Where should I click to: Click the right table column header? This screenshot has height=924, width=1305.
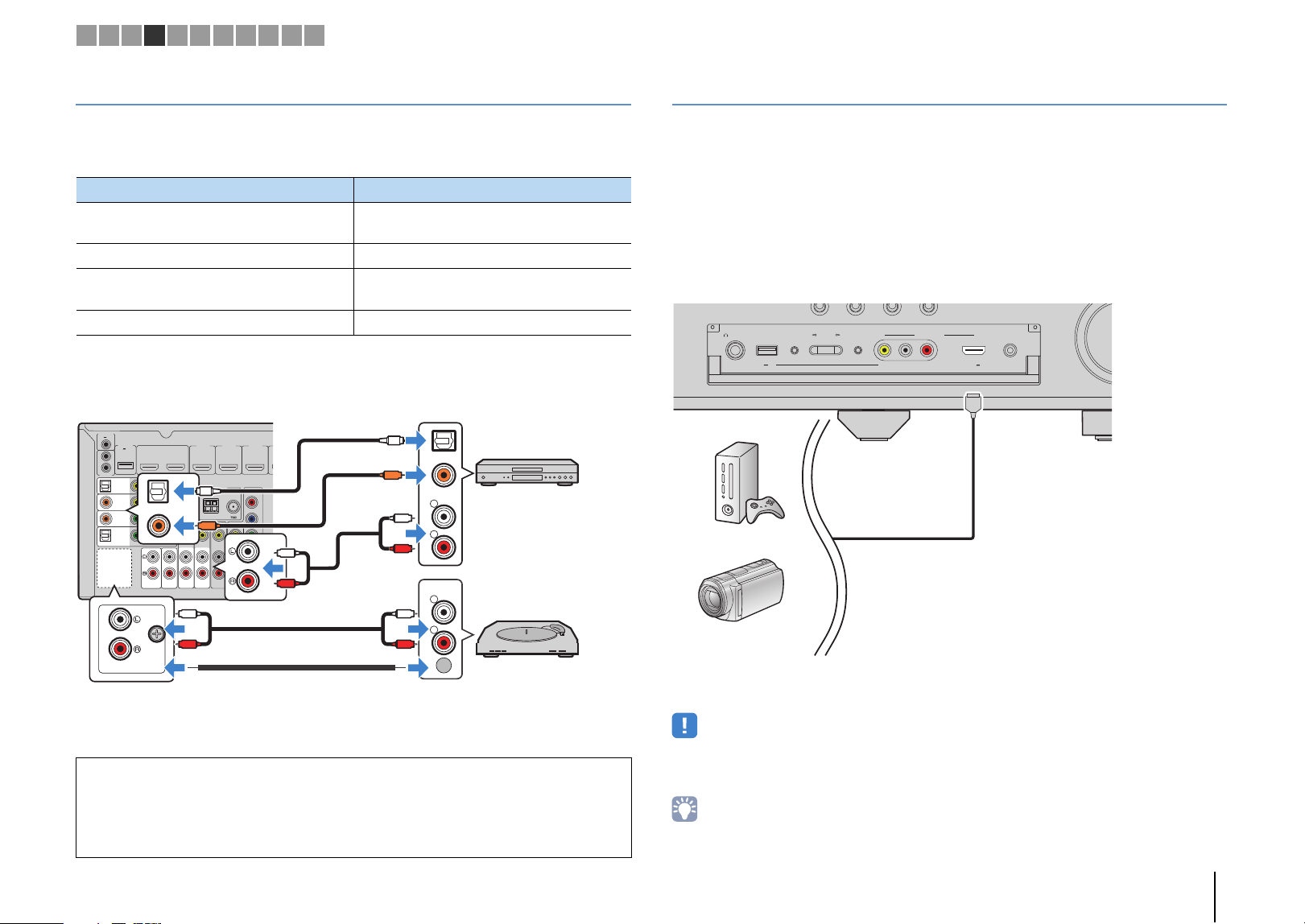point(493,190)
